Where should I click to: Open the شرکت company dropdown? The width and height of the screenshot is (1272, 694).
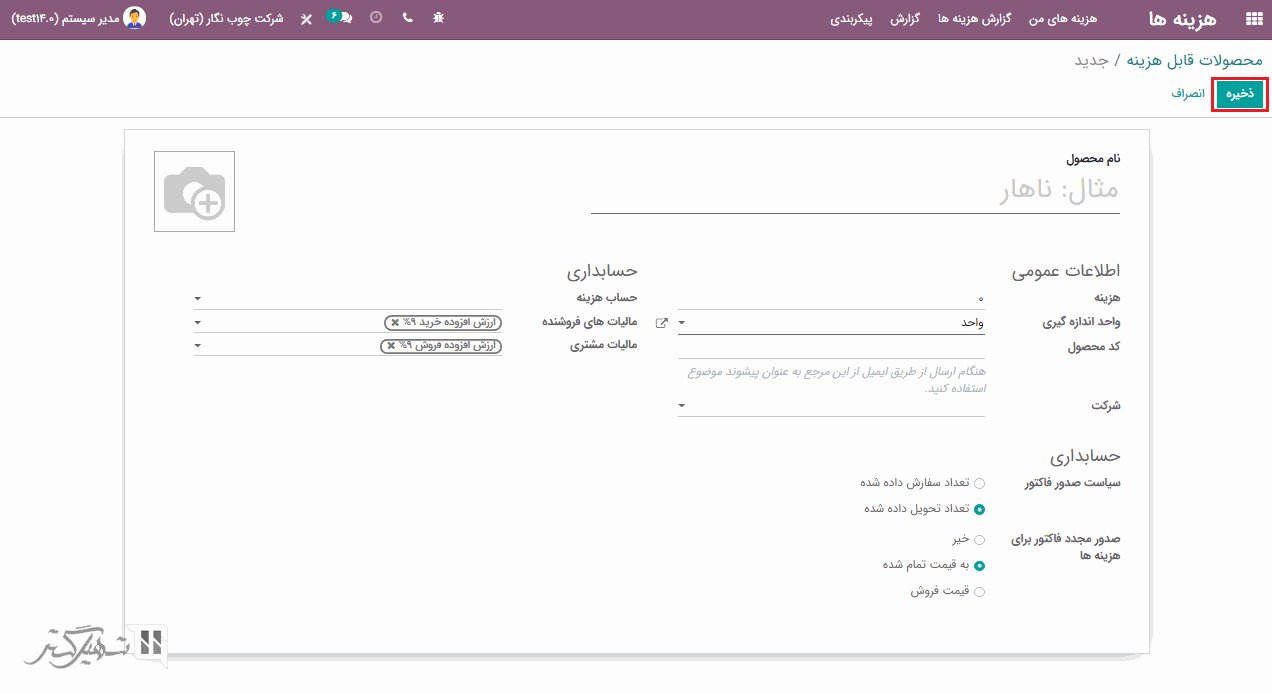coord(682,406)
